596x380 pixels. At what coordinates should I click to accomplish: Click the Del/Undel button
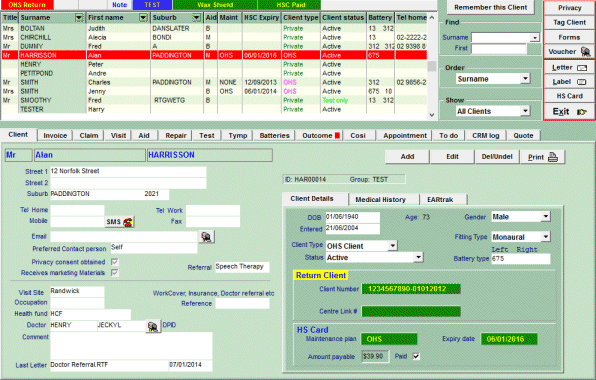[x=497, y=157]
